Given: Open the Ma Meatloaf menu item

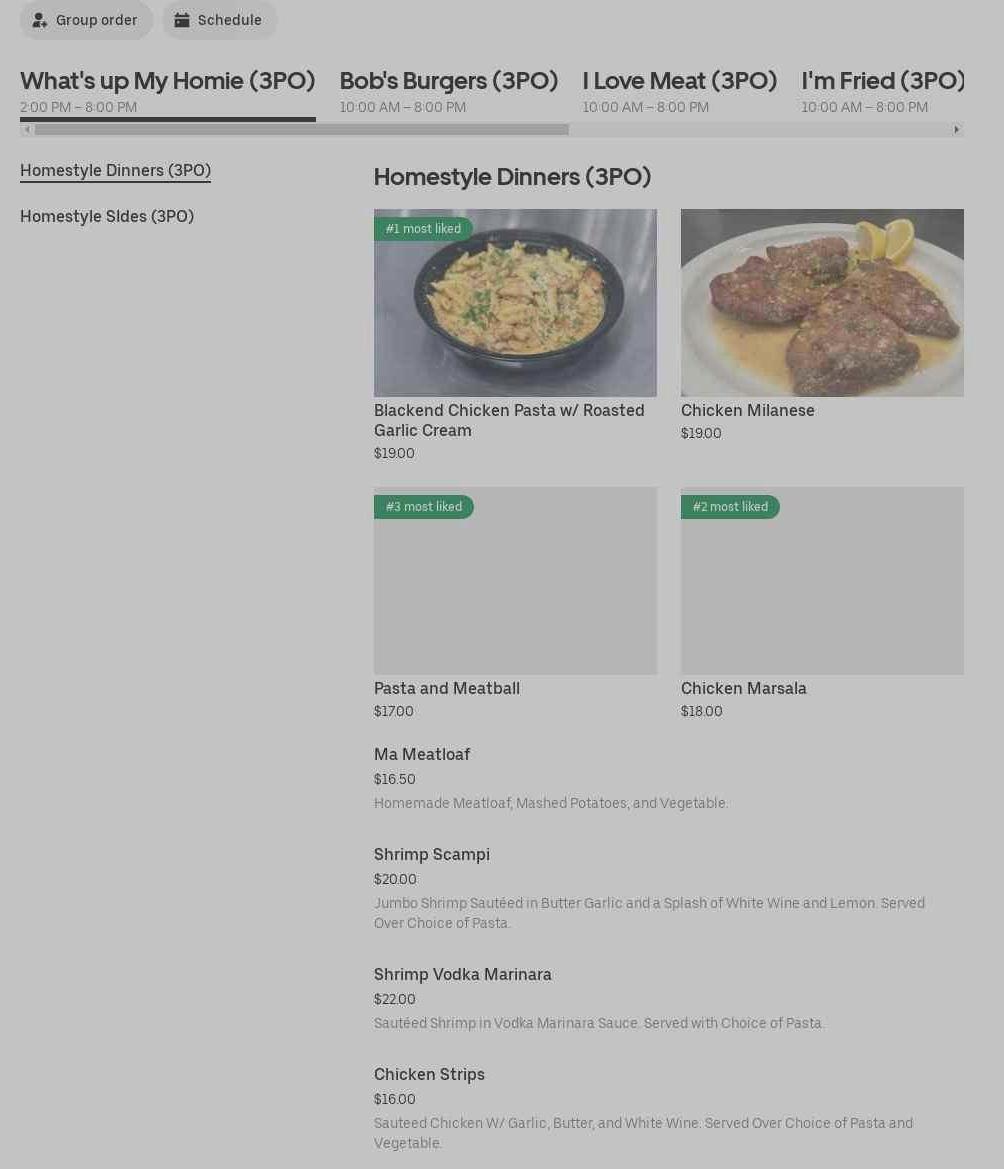Looking at the screenshot, I should pos(669,778).
